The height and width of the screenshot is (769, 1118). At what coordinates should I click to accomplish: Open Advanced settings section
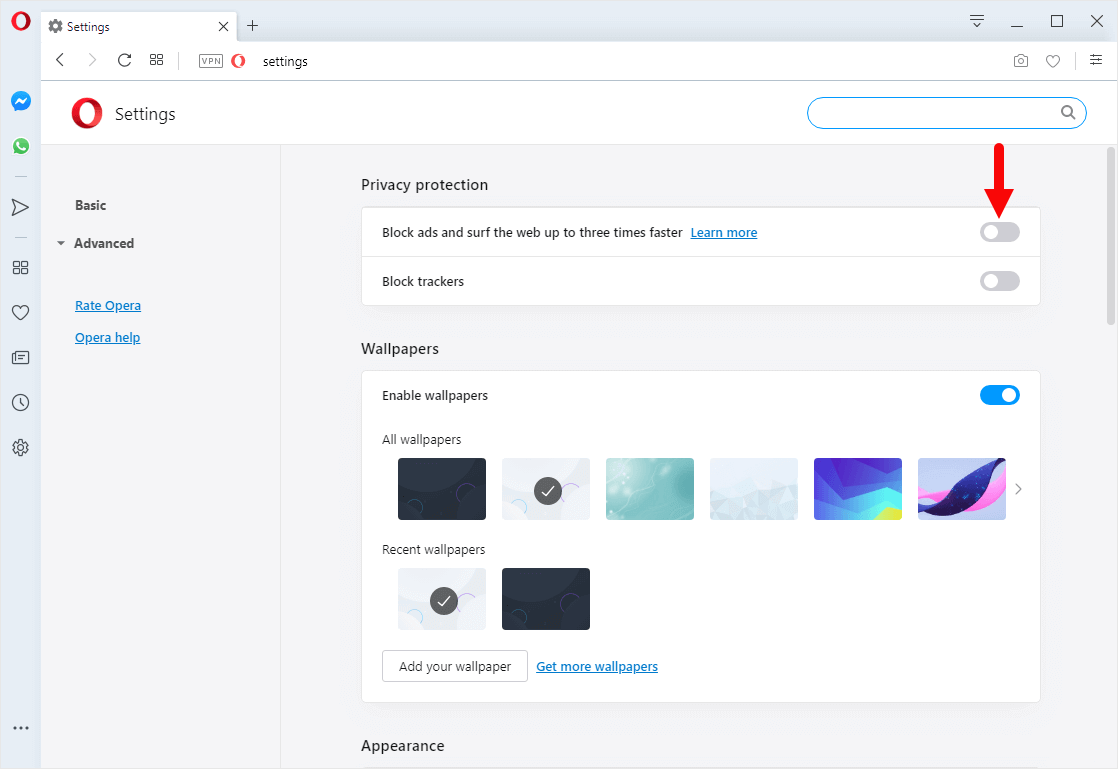click(104, 244)
